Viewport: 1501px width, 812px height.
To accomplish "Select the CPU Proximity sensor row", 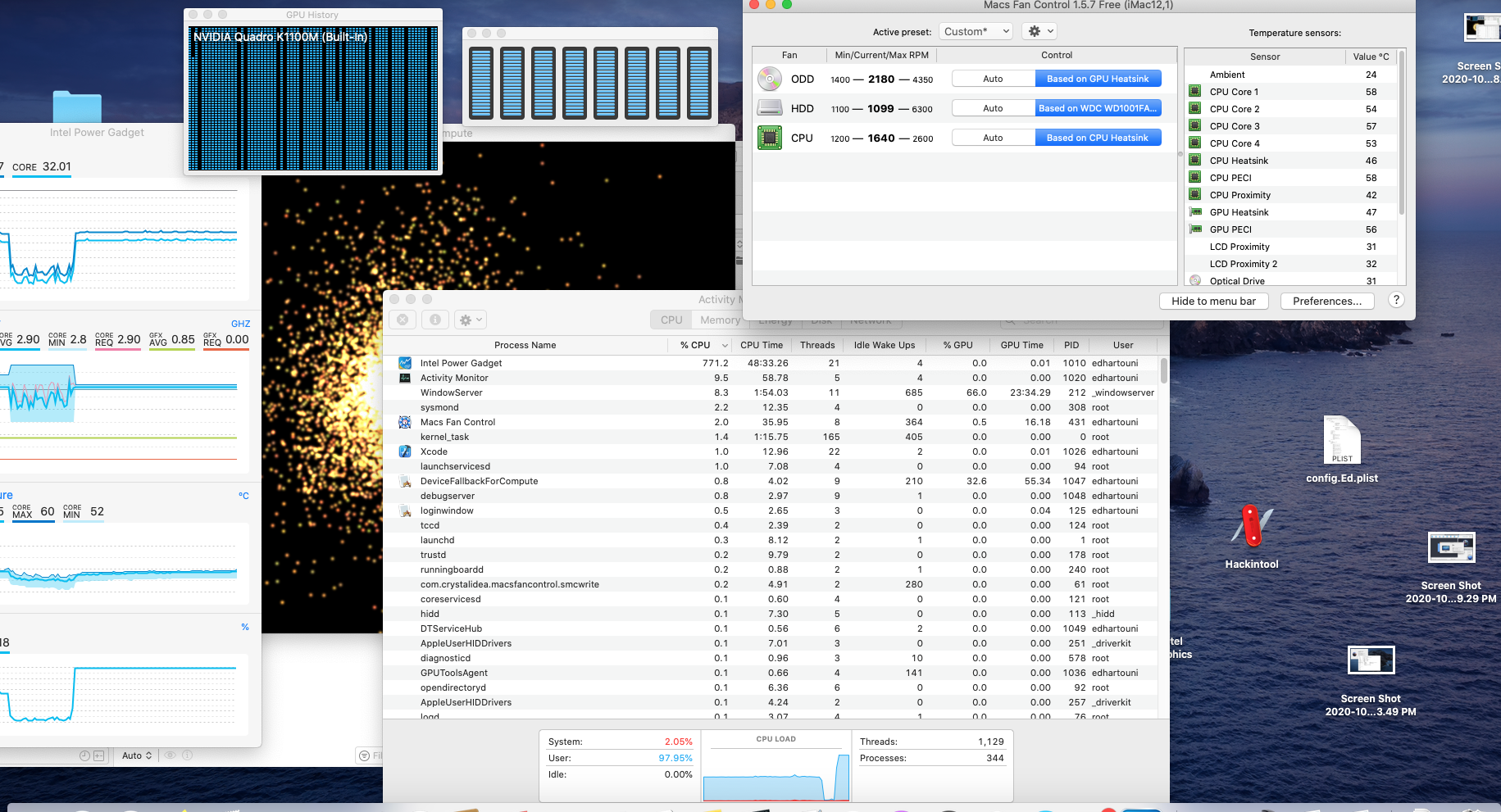I will [x=1291, y=195].
